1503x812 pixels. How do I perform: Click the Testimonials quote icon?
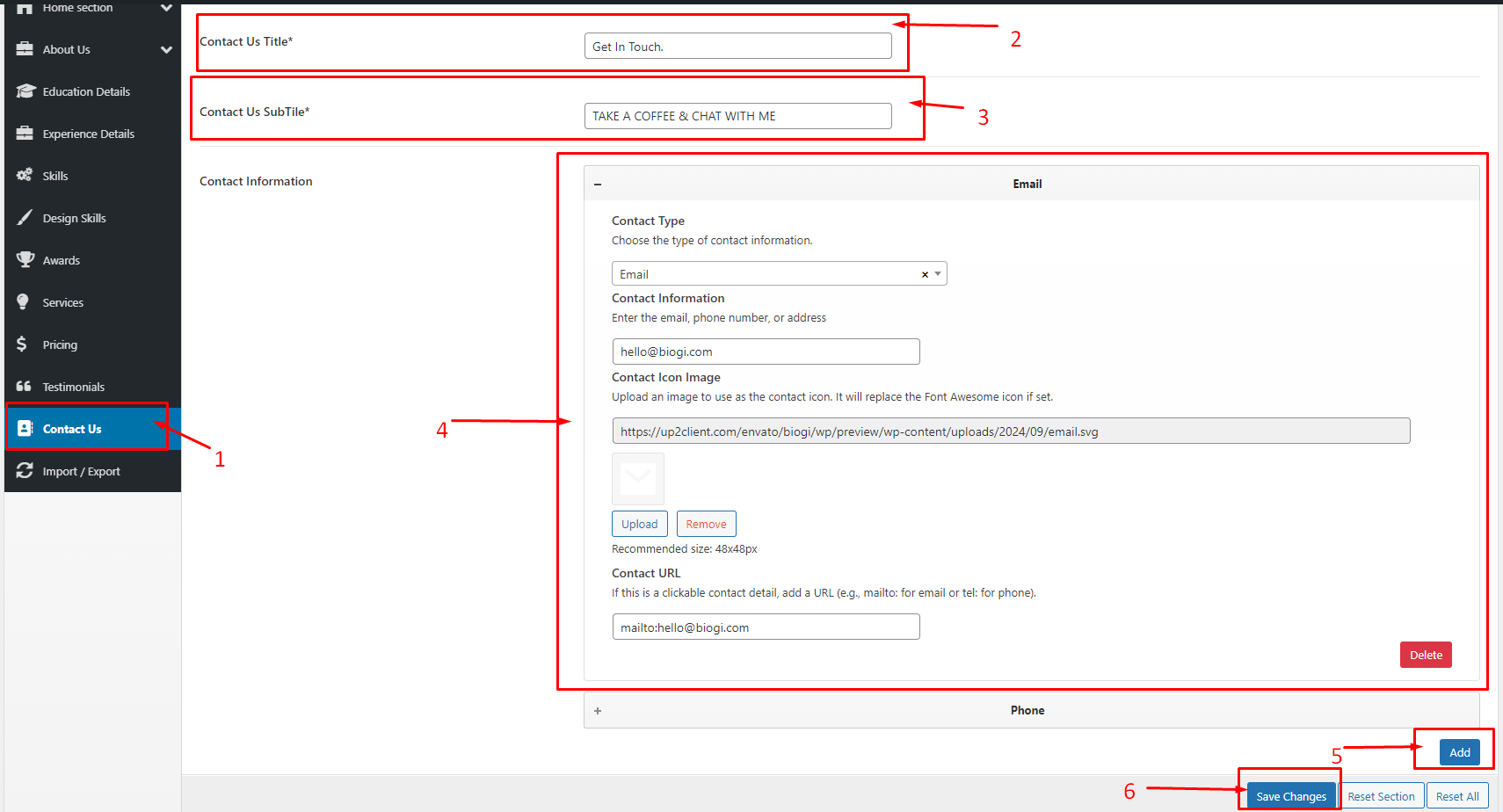point(24,387)
